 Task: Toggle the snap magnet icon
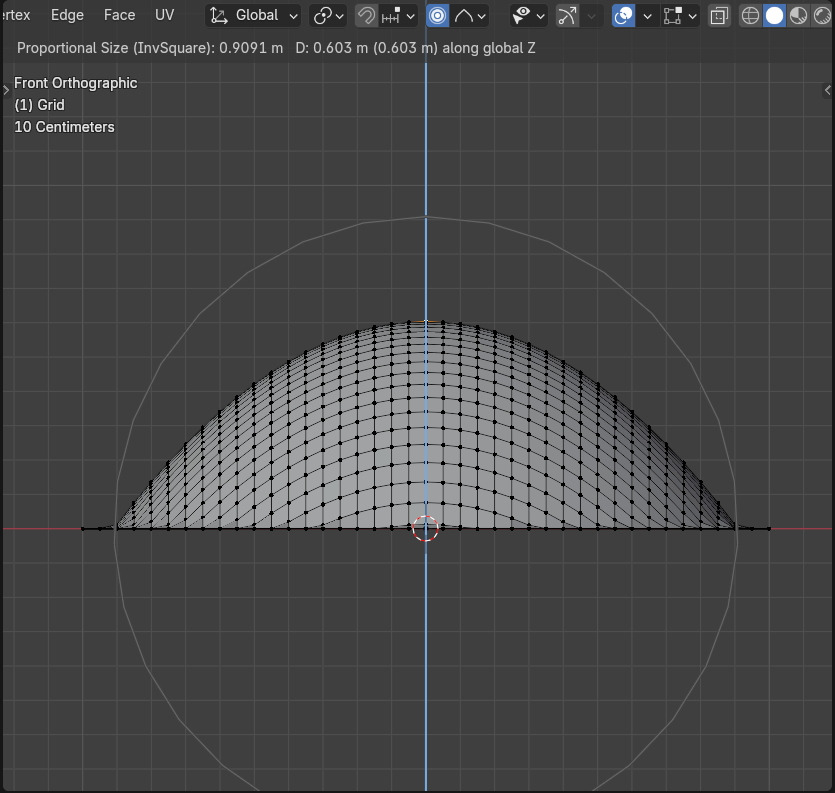click(x=366, y=15)
